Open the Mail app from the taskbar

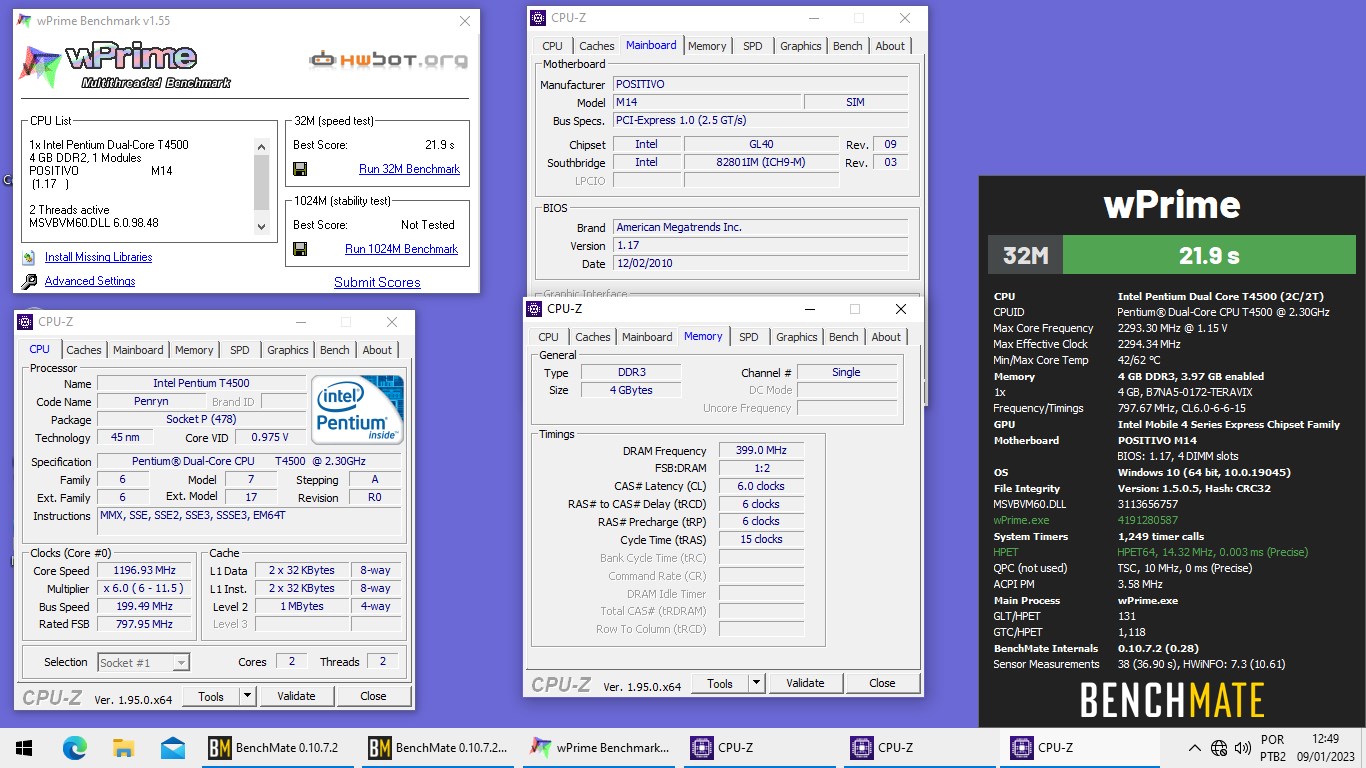point(173,747)
